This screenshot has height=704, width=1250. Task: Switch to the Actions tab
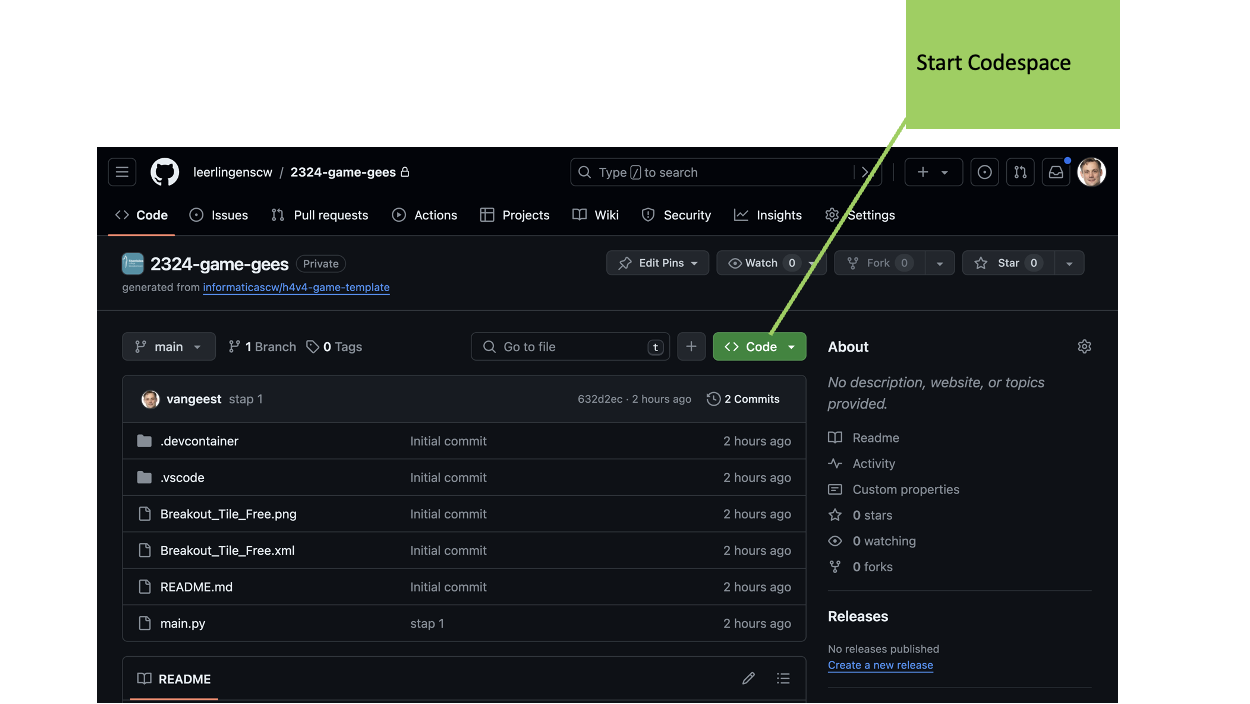point(424,215)
